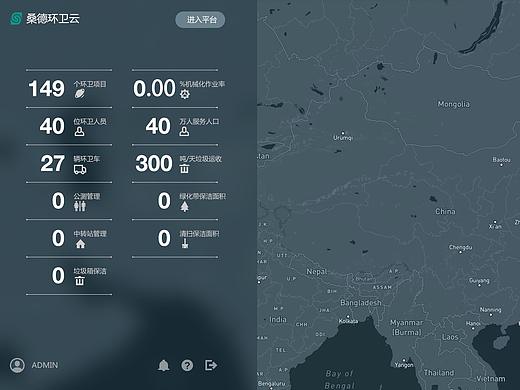Click the 中转站管理 label
The width and height of the screenshot is (520, 390).
coord(90,233)
